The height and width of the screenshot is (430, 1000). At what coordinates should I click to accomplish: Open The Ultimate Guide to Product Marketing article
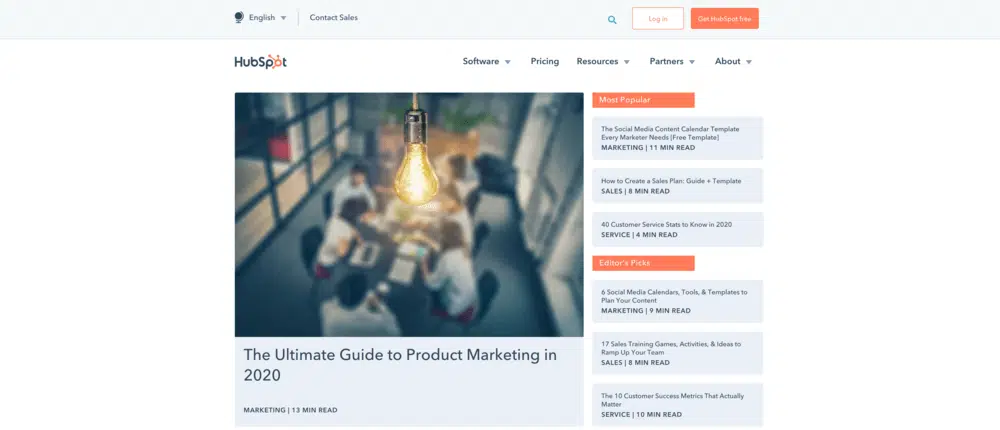tap(400, 364)
